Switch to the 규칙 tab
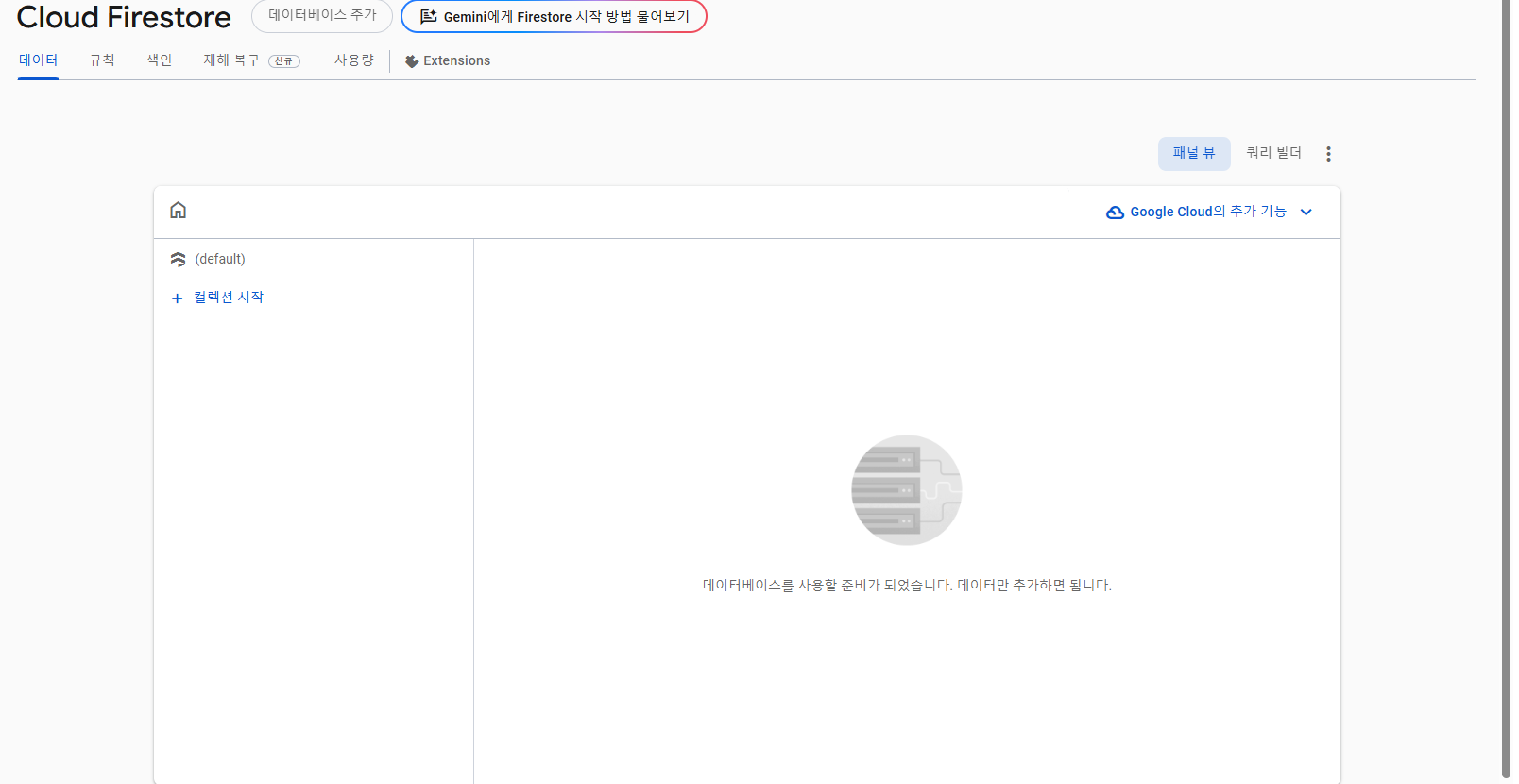This screenshot has width=1519, height=784. click(x=102, y=60)
